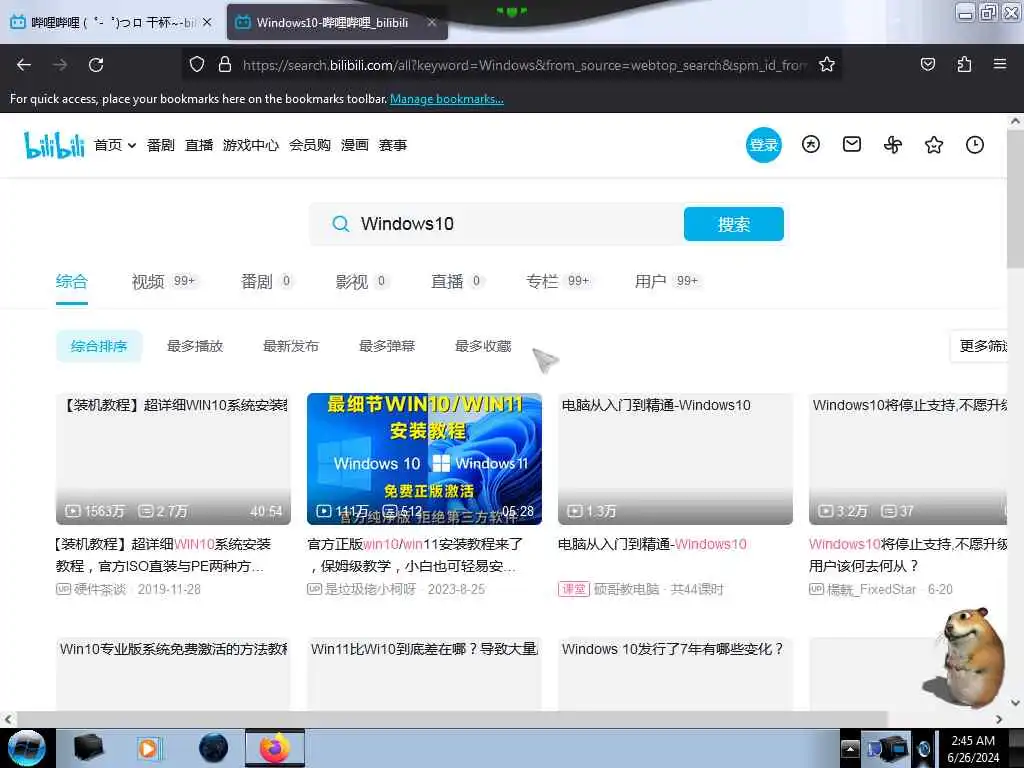Click the address bar URL field
1024x768 pixels.
[524, 65]
